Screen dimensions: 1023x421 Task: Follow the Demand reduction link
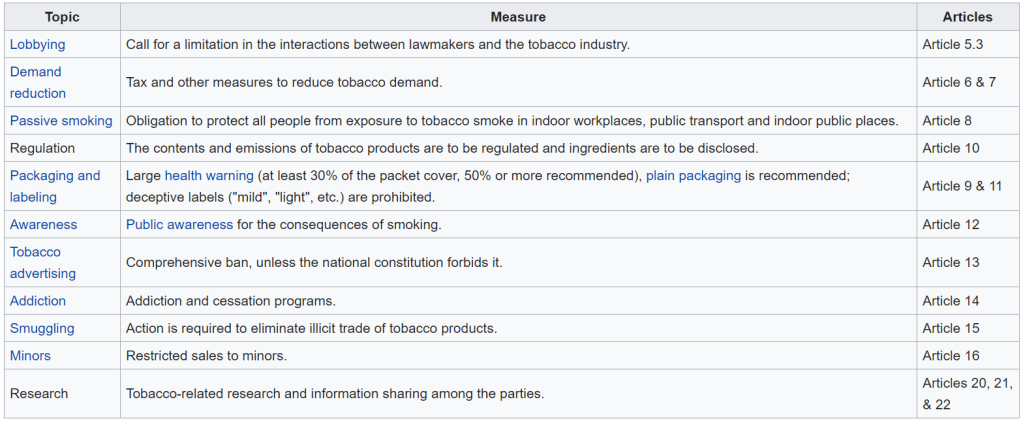(x=37, y=82)
